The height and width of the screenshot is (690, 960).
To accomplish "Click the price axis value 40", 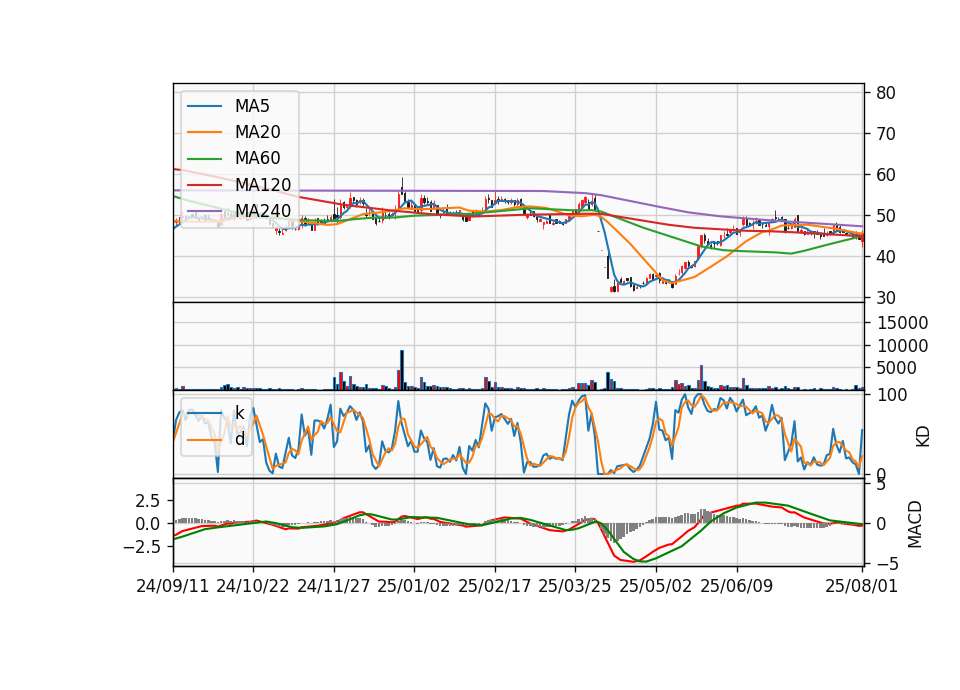I will click(886, 257).
